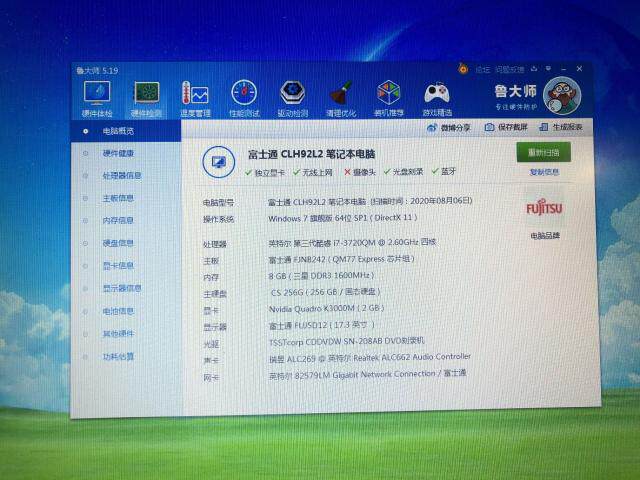Click the 富士通 FJNB242 motherboard text

(341, 259)
